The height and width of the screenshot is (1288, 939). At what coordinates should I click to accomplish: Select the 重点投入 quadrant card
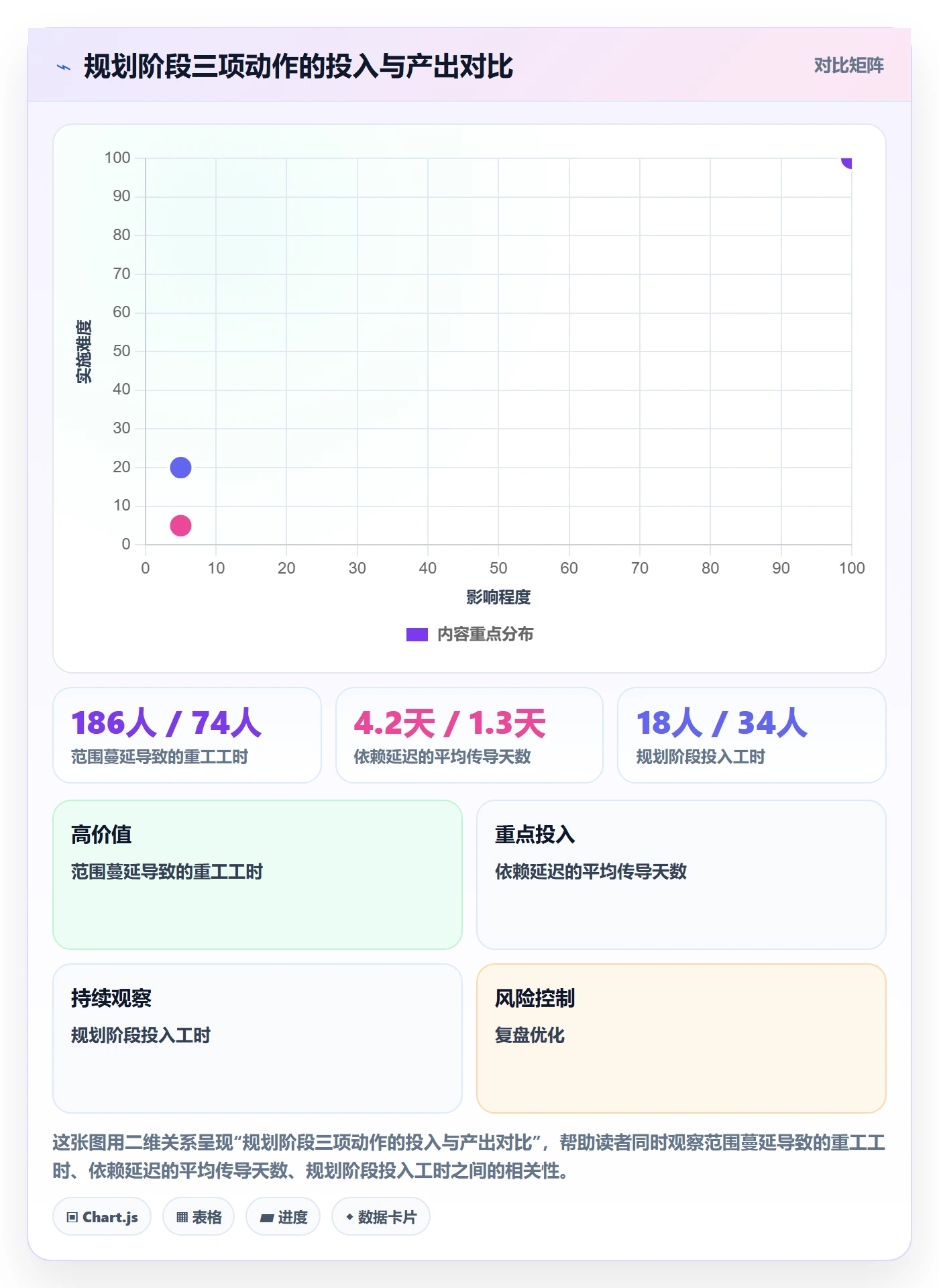[x=681, y=875]
